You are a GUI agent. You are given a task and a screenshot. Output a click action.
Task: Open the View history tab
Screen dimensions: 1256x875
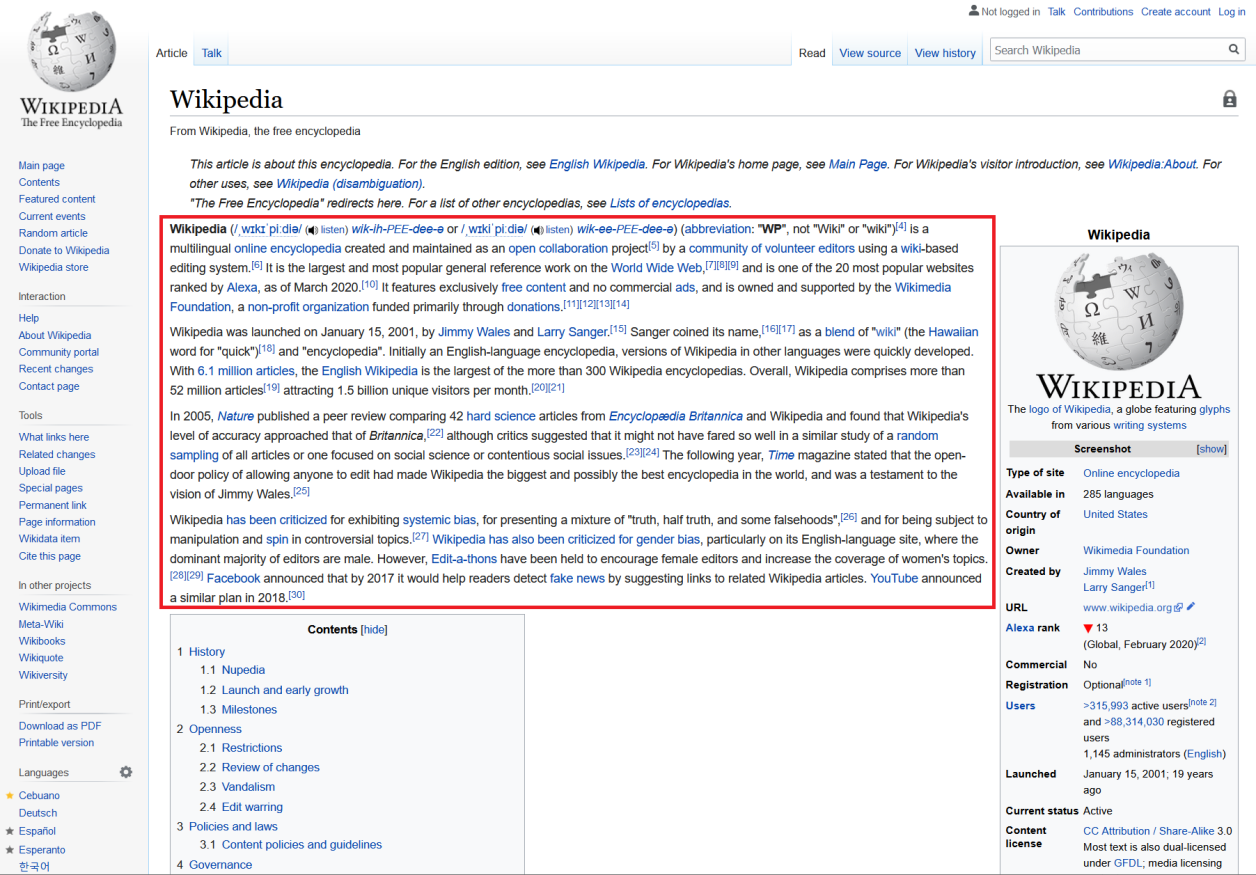(x=945, y=53)
